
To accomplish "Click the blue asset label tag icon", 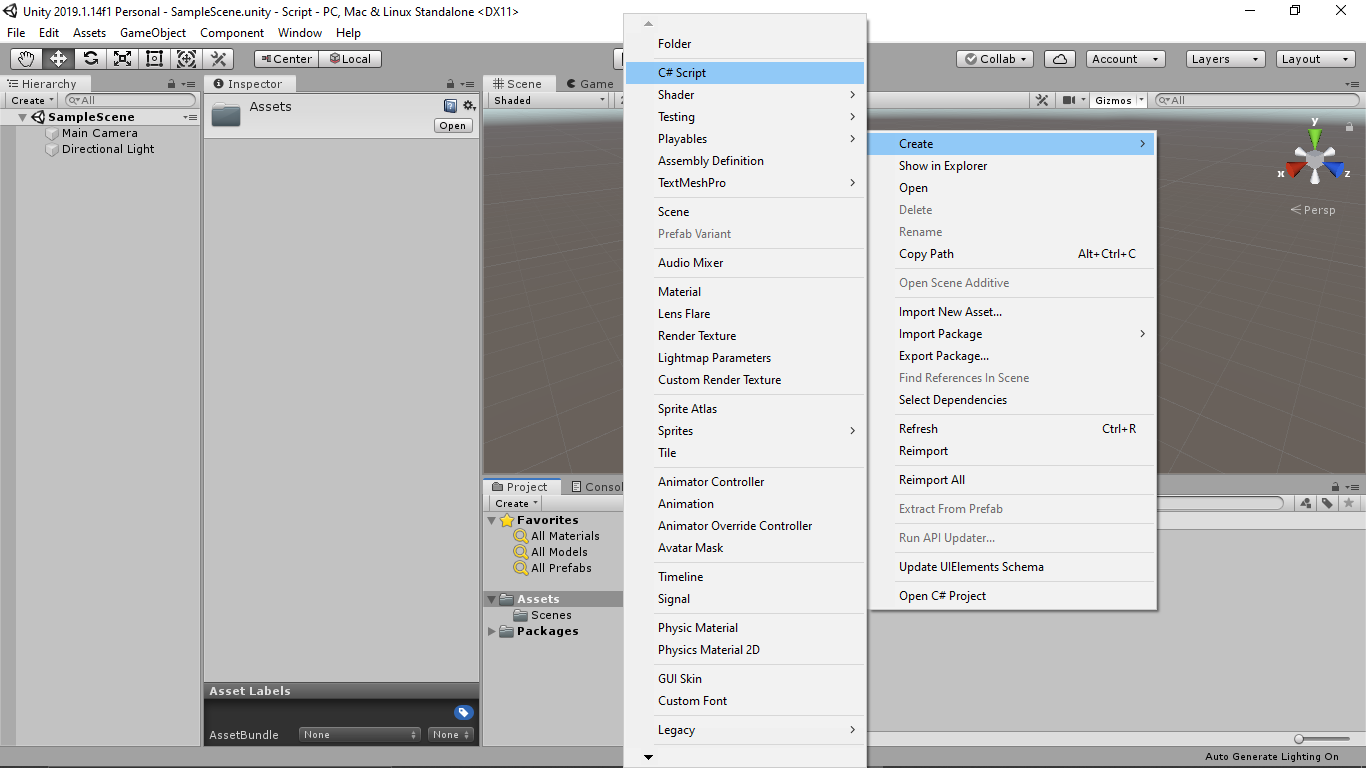I will coord(463,713).
